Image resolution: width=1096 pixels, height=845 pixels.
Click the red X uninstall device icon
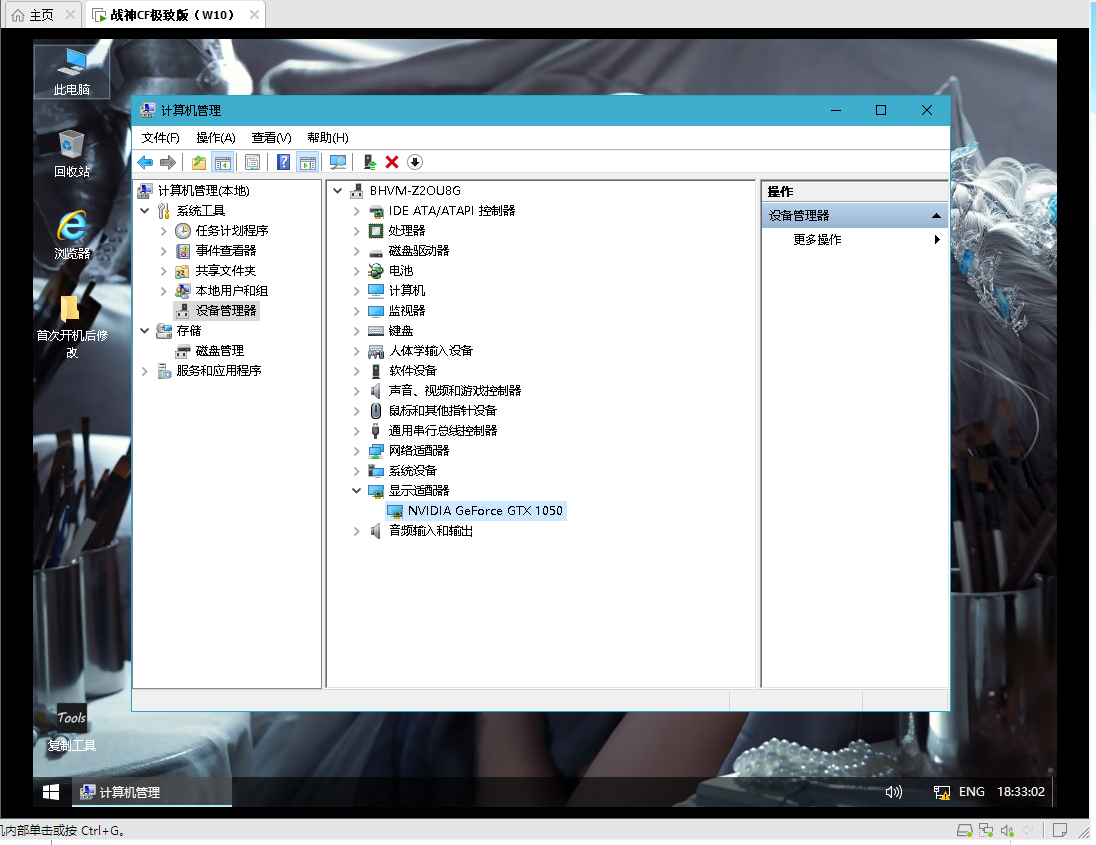[x=392, y=162]
